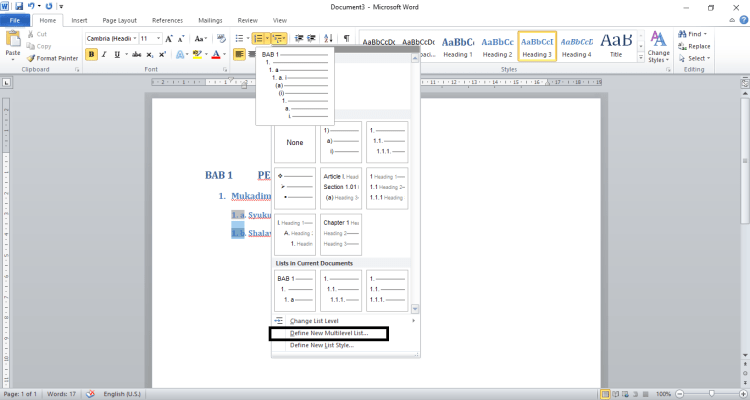Select the None list thumbnail in List Library
This screenshot has width=750, height=400.
click(x=295, y=142)
